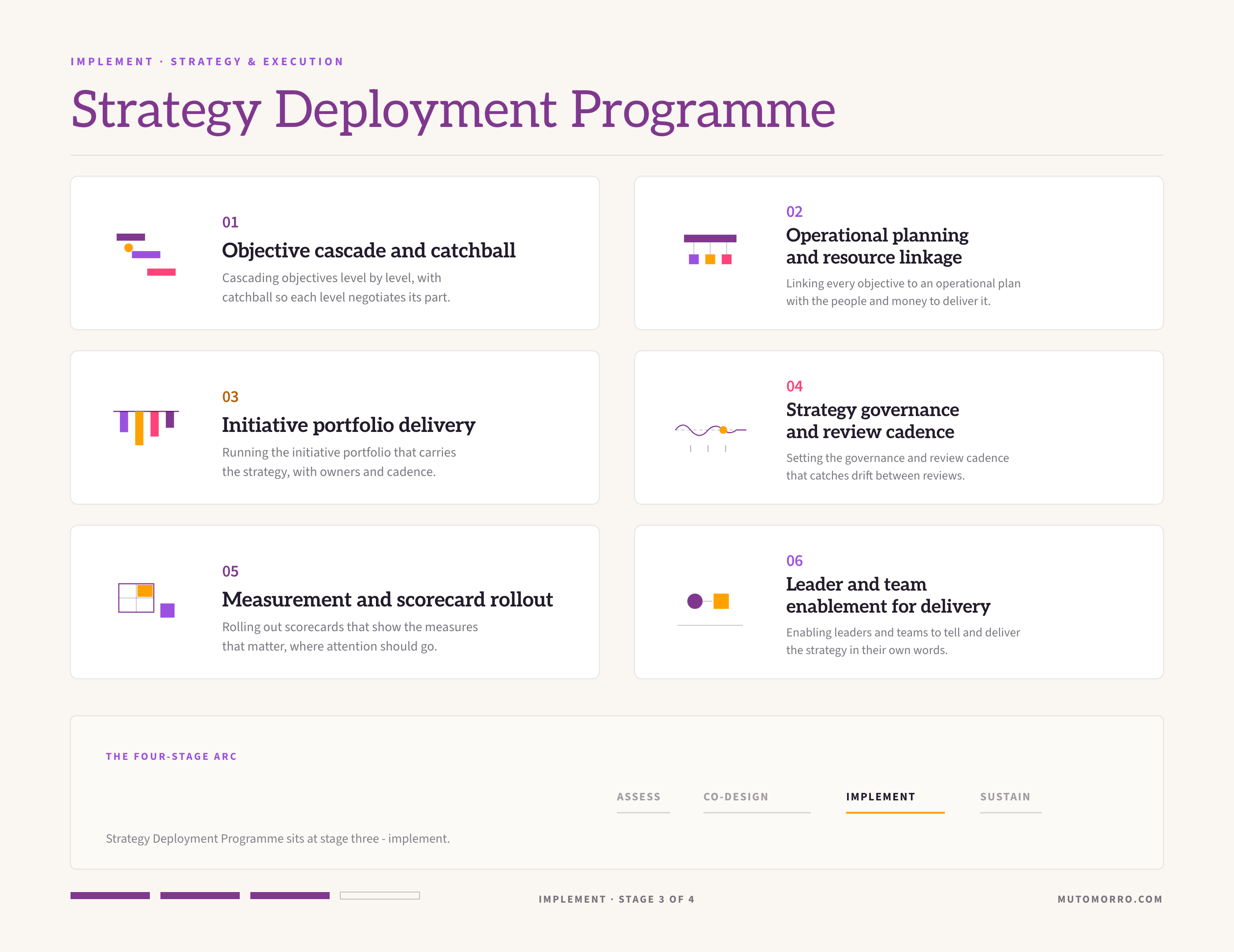Click the second filled progress segment
1234x952 pixels.
[200, 896]
